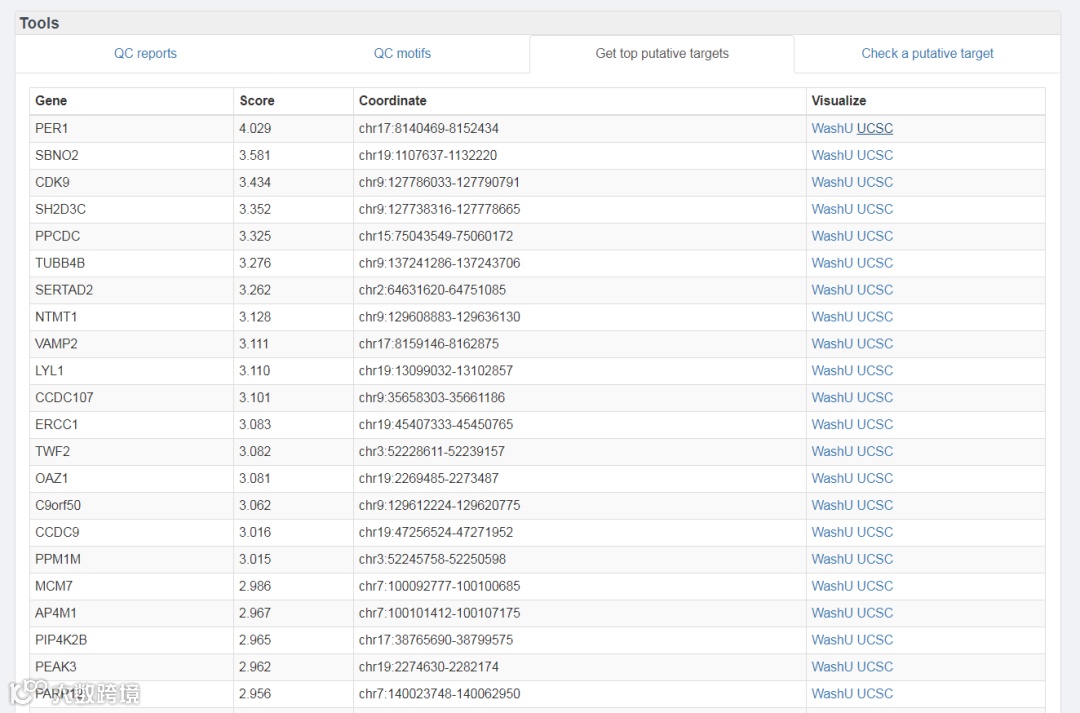The image size is (1080, 713).
Task: Click coordinate chr17:8140469-8152434
Action: pos(428,128)
